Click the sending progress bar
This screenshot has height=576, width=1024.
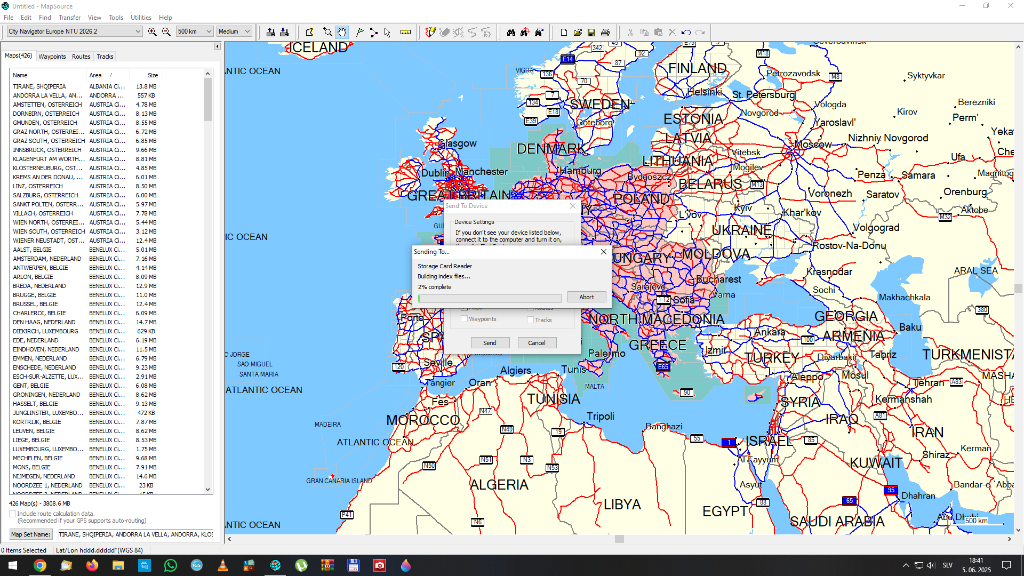(x=490, y=298)
